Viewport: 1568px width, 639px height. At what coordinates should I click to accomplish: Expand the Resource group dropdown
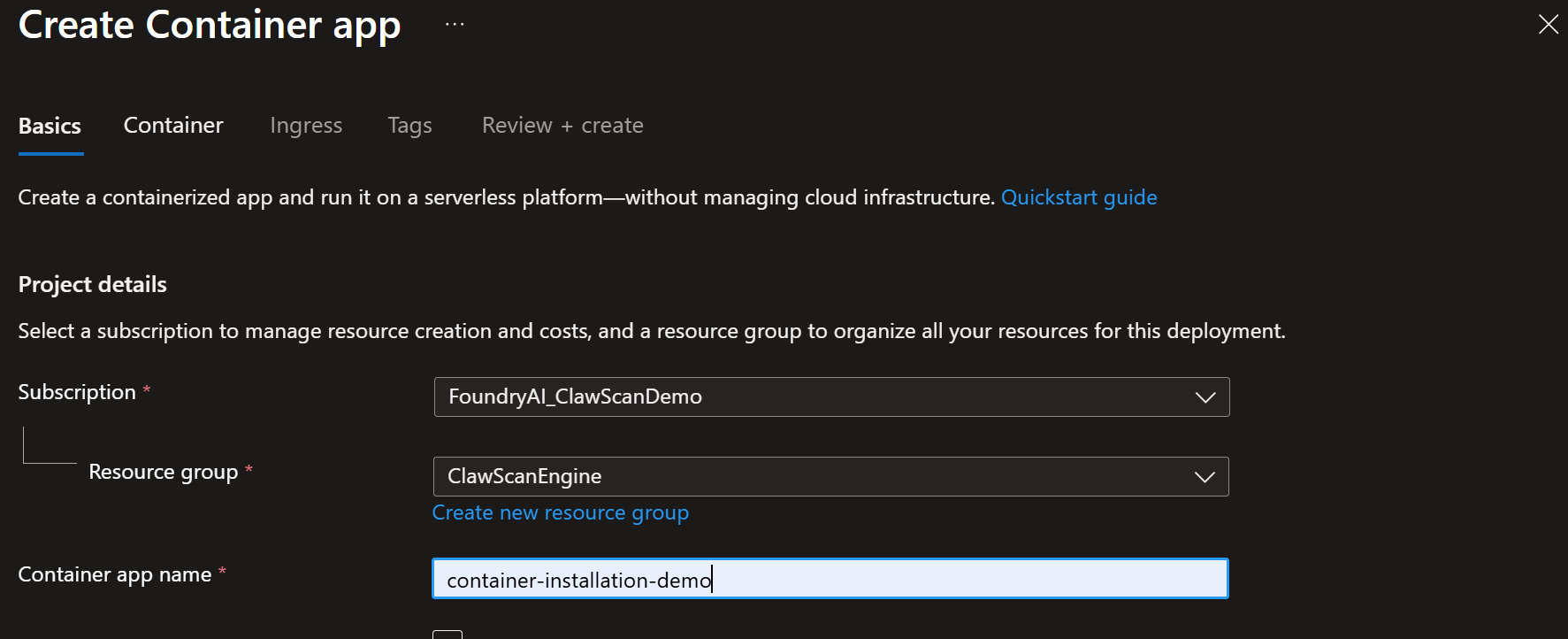[x=830, y=476]
